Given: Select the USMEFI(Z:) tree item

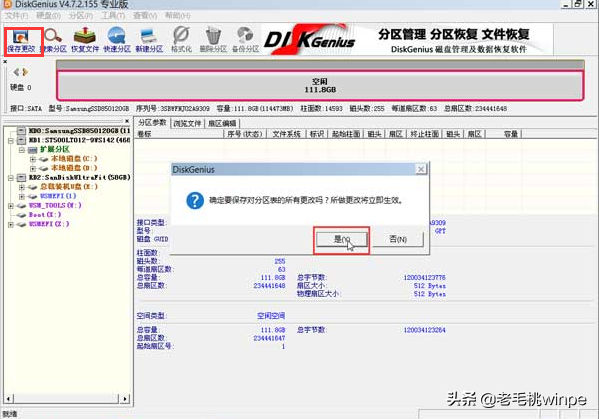Looking at the screenshot, I should 49,224.
